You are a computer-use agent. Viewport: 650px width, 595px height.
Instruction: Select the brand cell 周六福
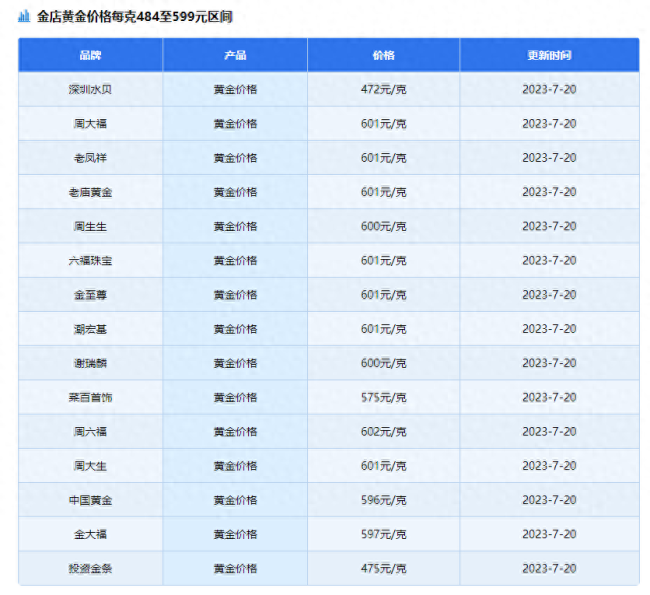click(90, 432)
